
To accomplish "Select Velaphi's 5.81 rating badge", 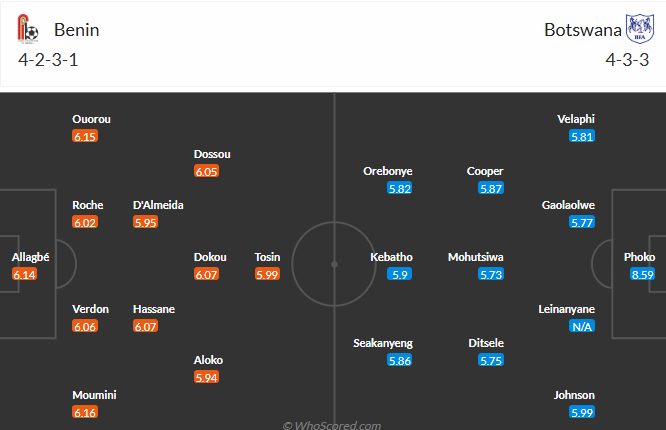I will tap(582, 136).
